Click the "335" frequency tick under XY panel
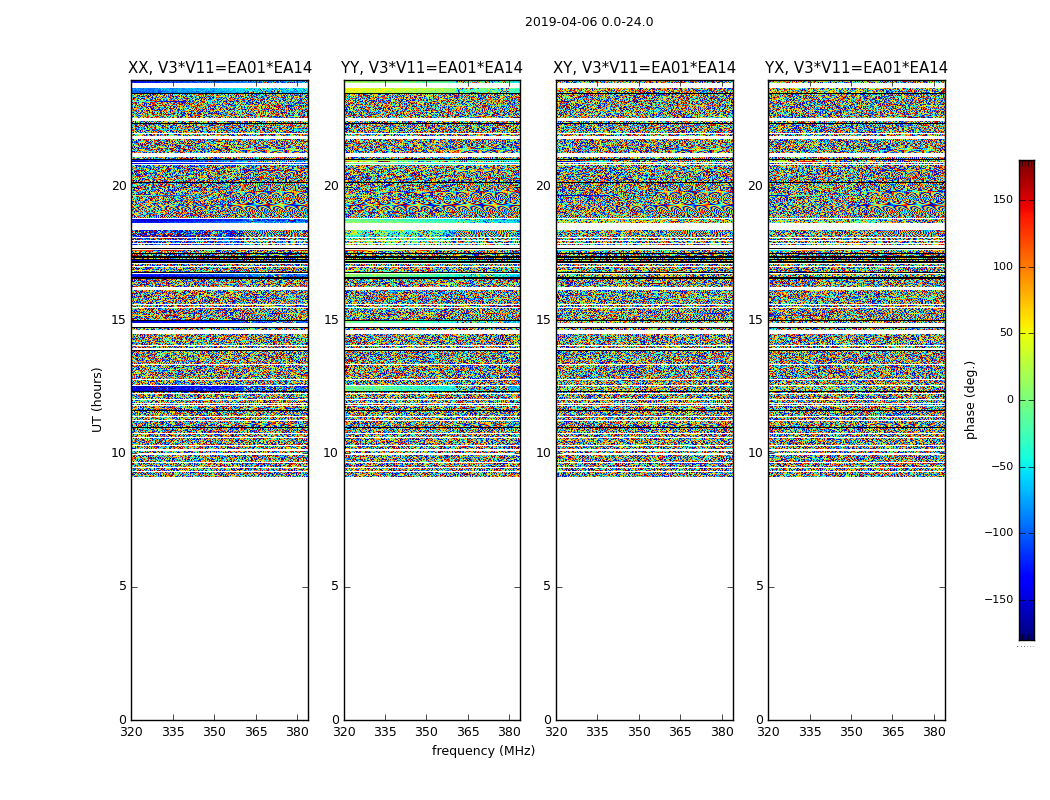This screenshot has height=800, width=1050. (x=597, y=732)
